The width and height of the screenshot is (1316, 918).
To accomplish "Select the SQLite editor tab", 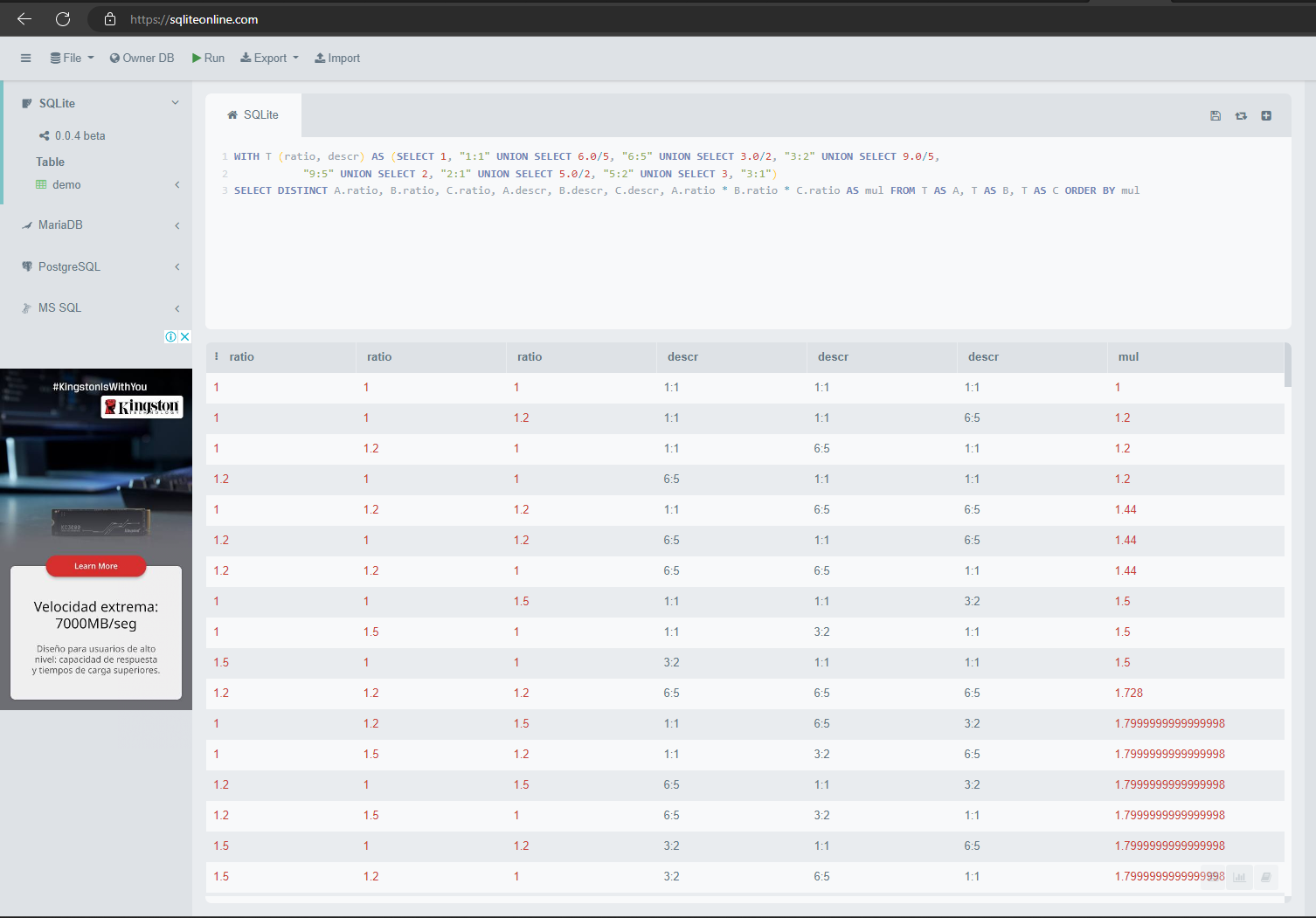I will (x=253, y=115).
